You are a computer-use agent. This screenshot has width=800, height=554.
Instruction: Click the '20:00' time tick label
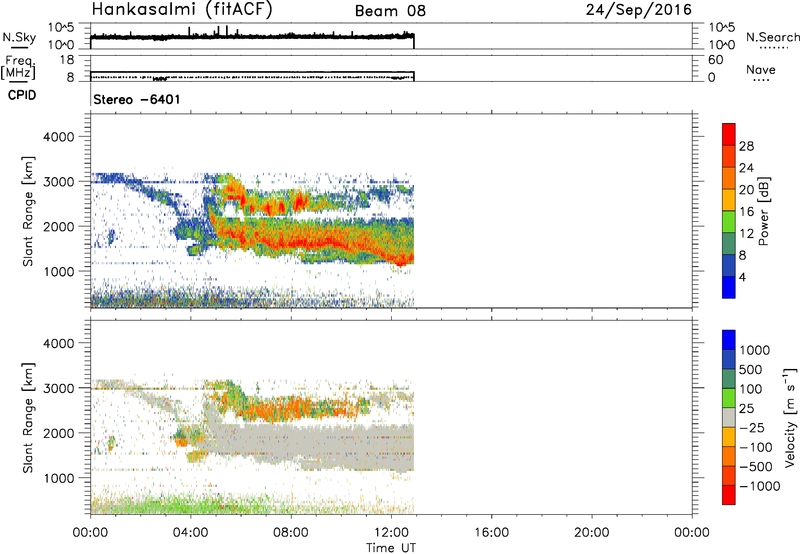coord(592,533)
